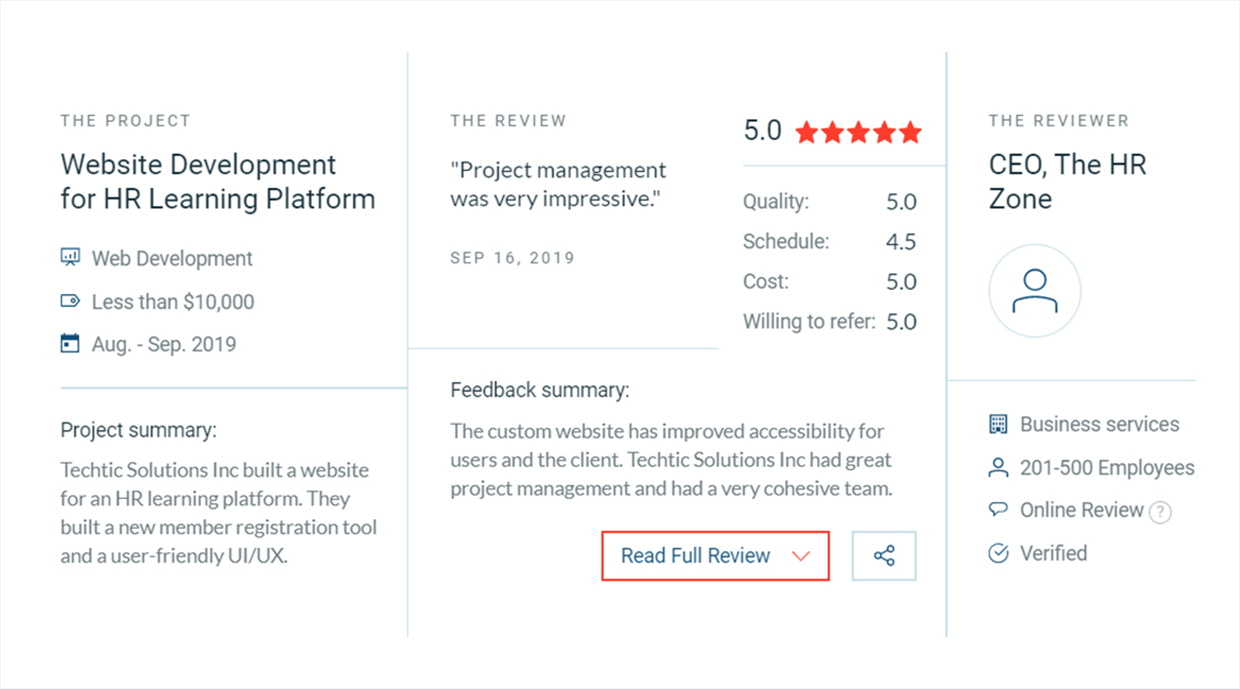Open Website Development for HR Learning Platform title
This screenshot has width=1240, height=689.
pyautogui.click(x=217, y=181)
